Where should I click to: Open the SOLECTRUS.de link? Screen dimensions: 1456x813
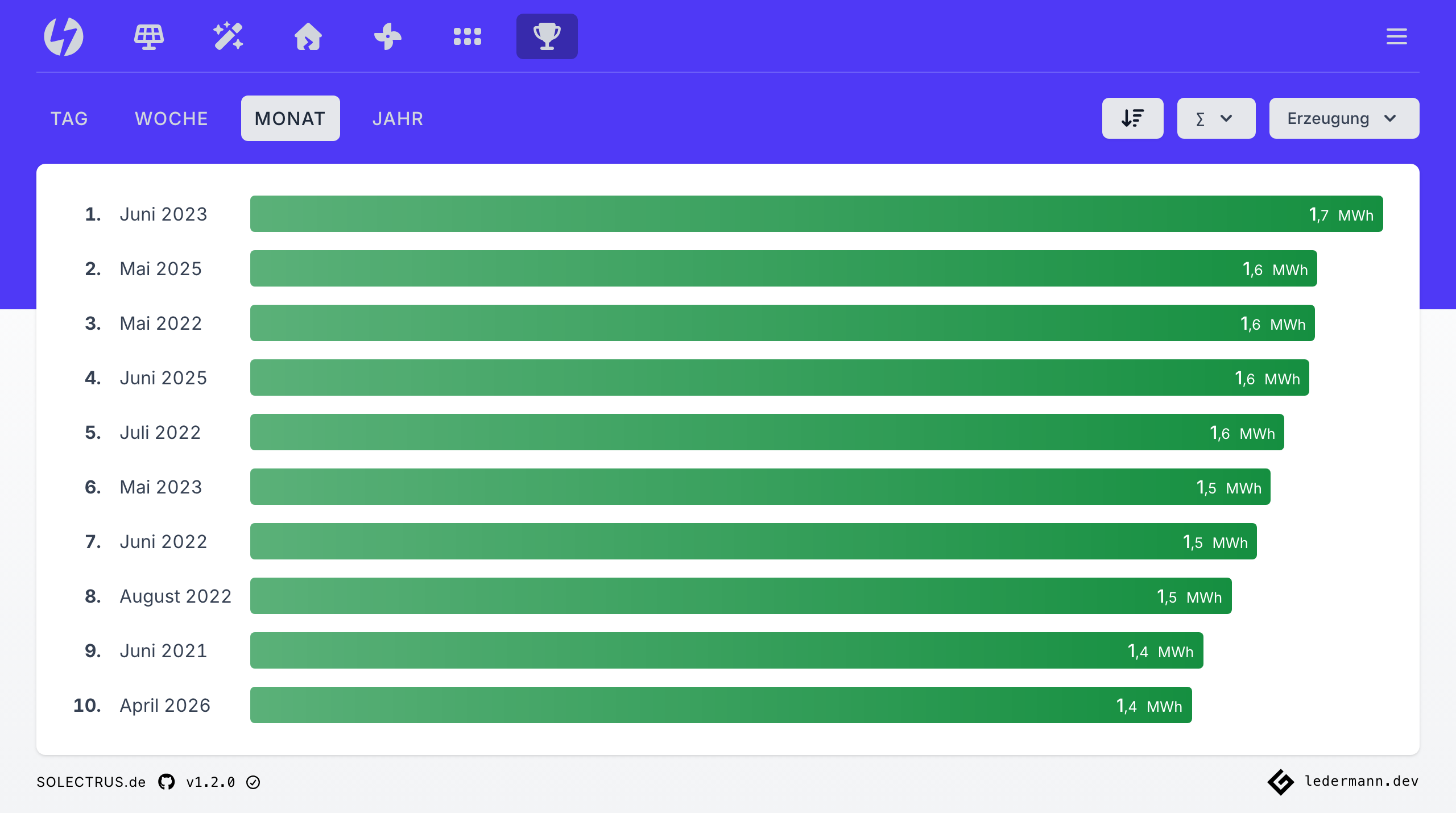click(91, 782)
